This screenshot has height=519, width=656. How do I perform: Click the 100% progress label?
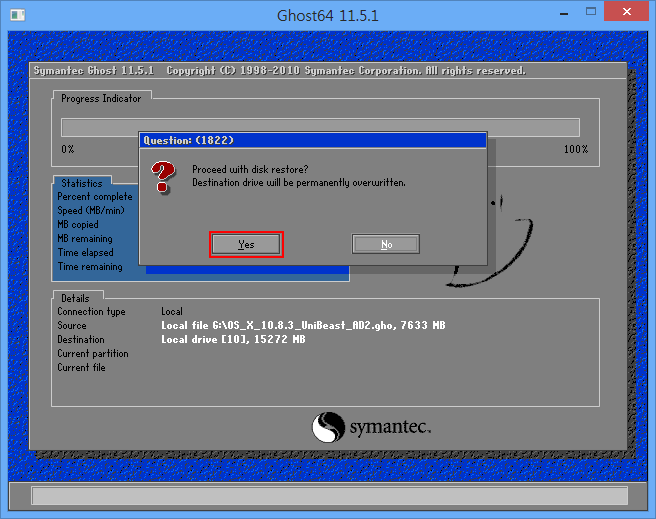[576, 149]
